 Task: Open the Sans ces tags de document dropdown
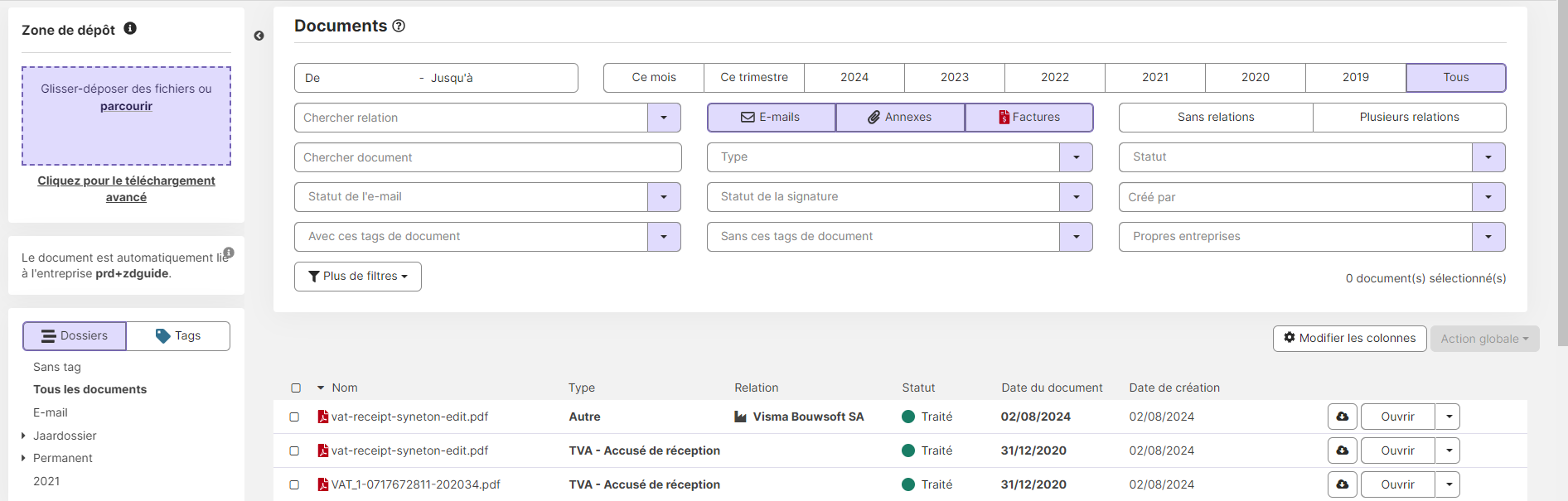tap(1076, 237)
